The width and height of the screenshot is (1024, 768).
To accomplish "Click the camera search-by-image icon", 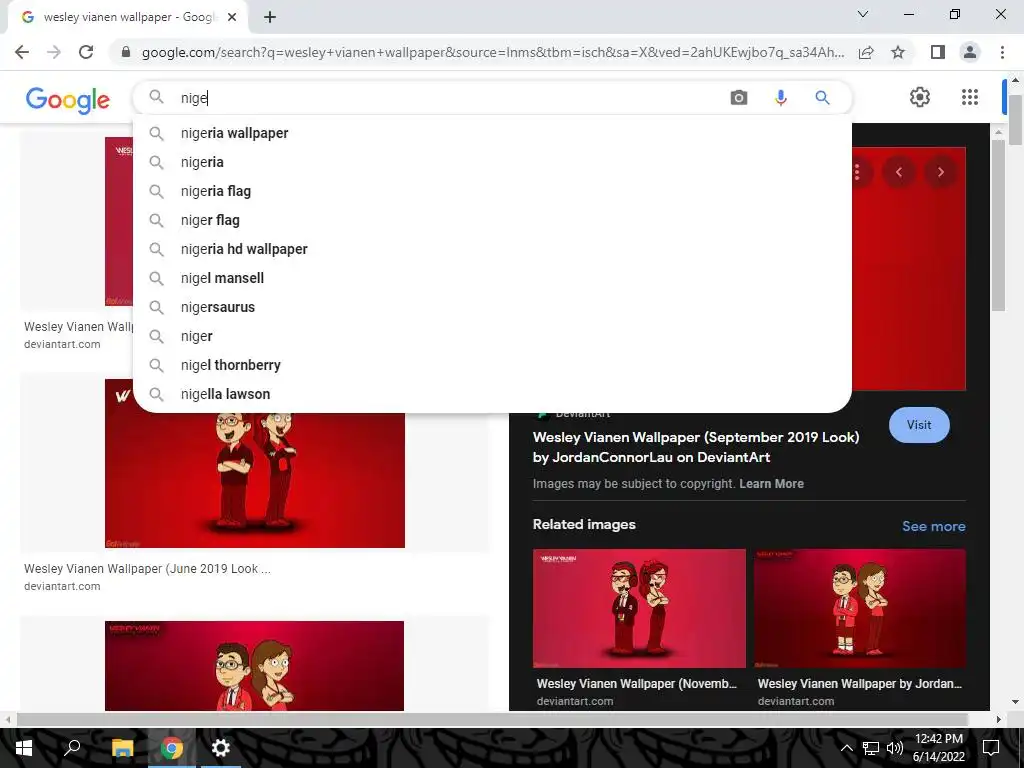I will 739,98.
